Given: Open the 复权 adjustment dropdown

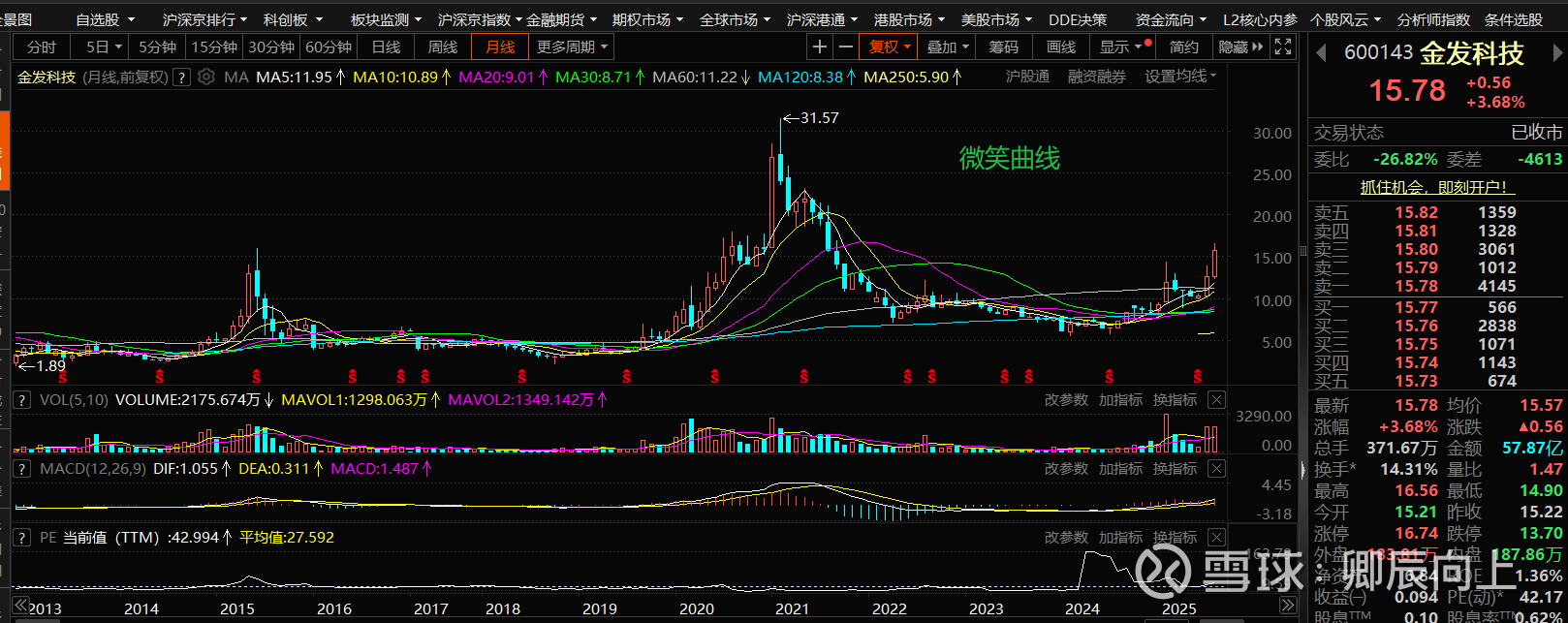Looking at the screenshot, I should pos(891,47).
